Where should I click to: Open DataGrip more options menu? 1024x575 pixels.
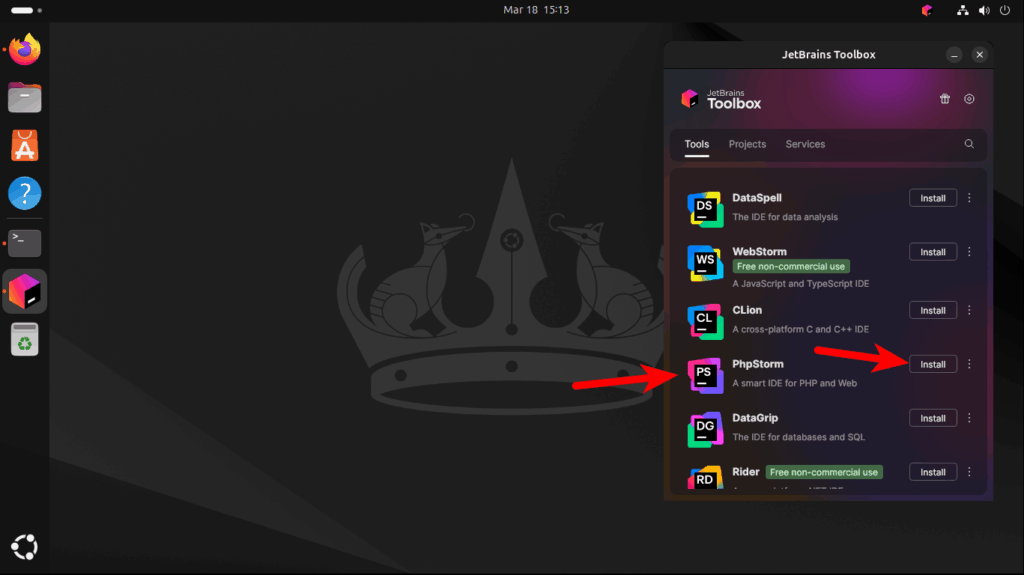[x=969, y=418]
